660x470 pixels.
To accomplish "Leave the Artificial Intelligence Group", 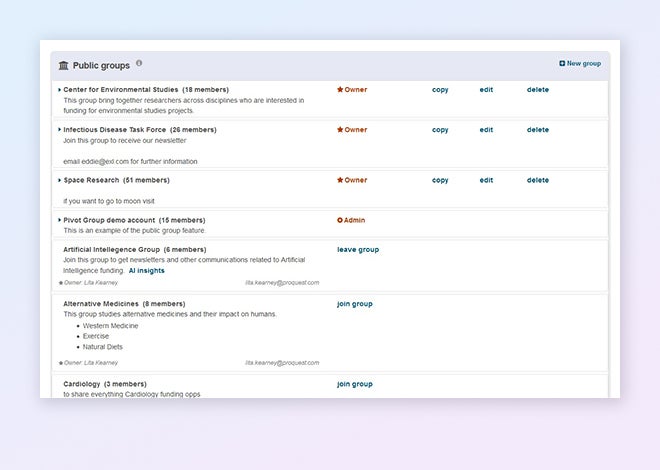I will point(358,250).
